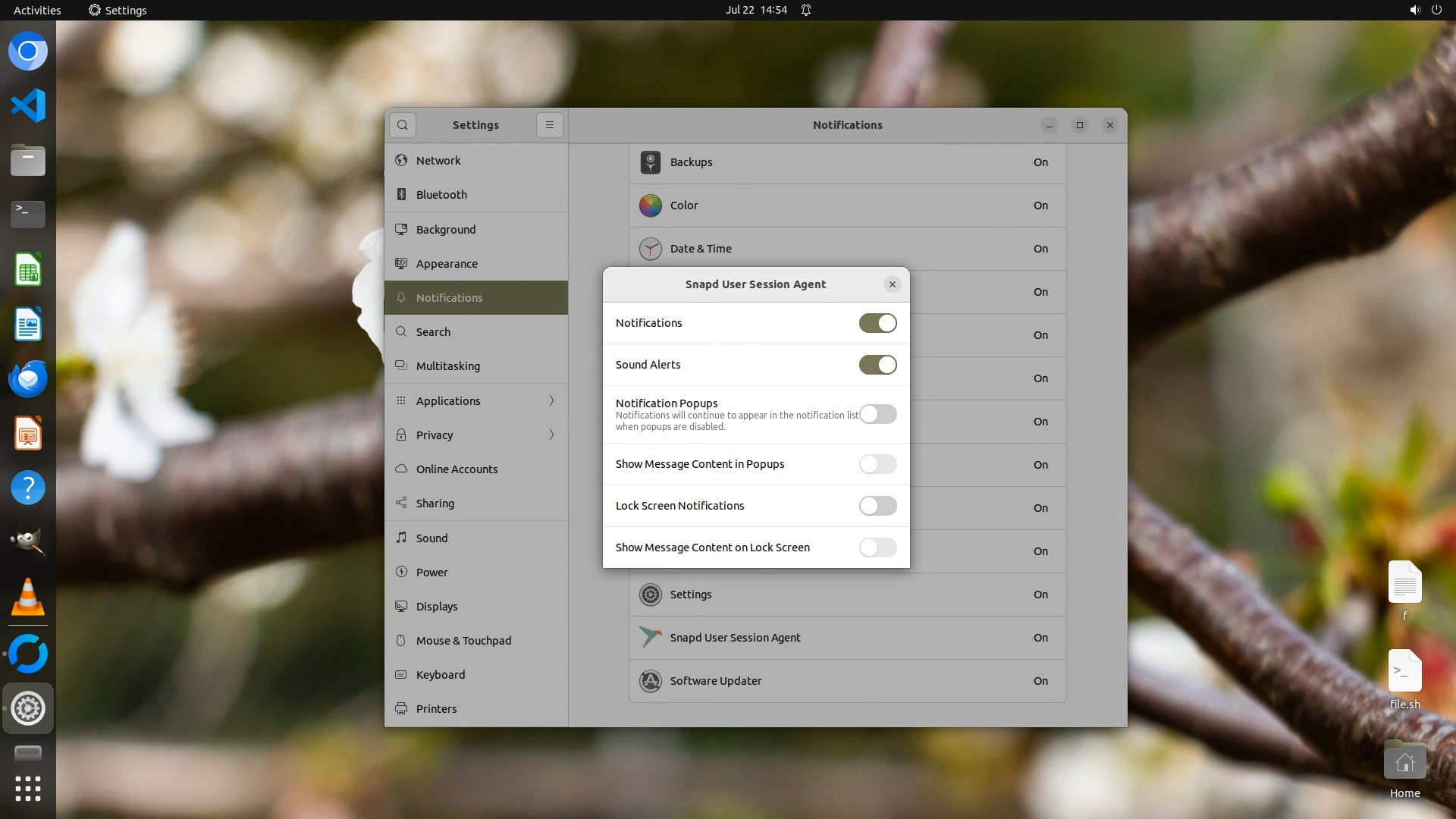The image size is (1456, 819).
Task: Turn off the Notifications switch
Action: (x=877, y=323)
